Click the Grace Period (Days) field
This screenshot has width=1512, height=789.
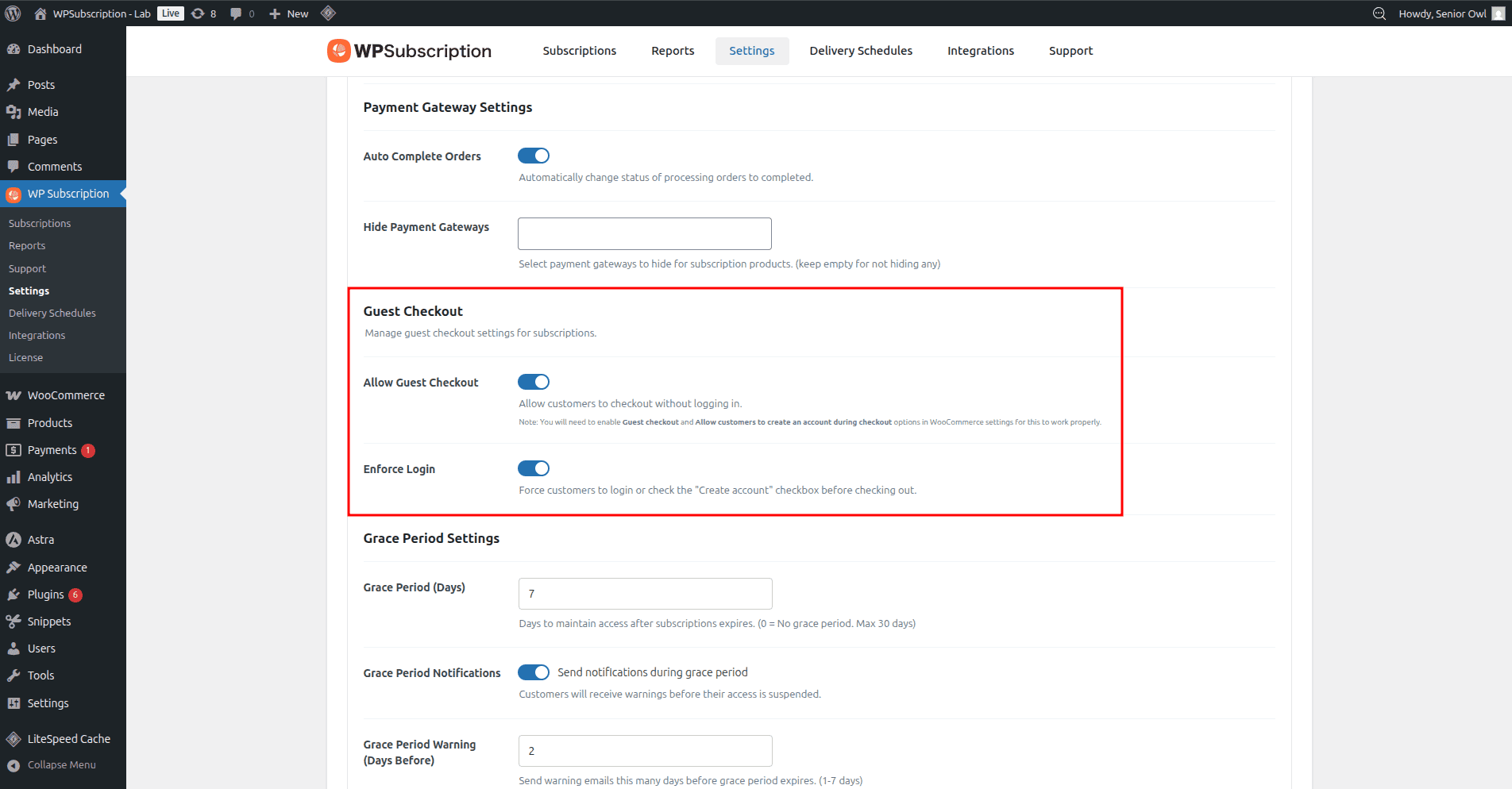point(646,594)
